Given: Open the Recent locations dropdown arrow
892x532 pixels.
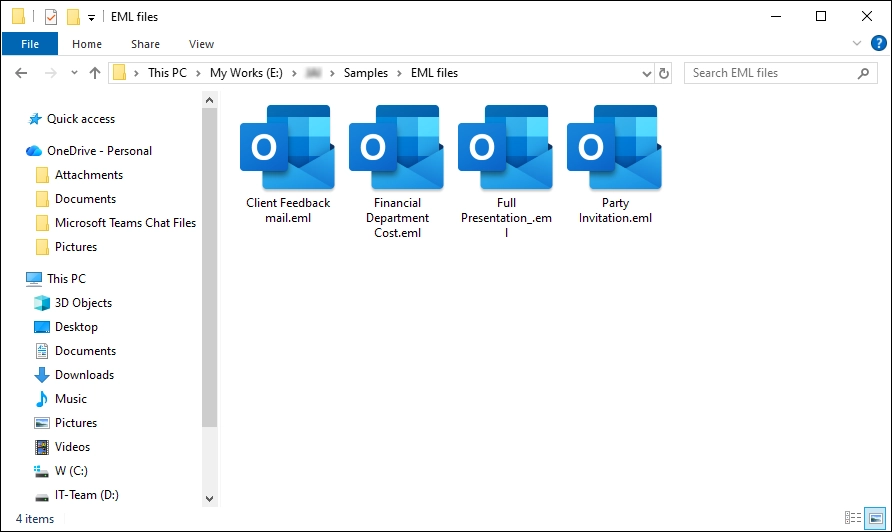Looking at the screenshot, I should pos(75,73).
